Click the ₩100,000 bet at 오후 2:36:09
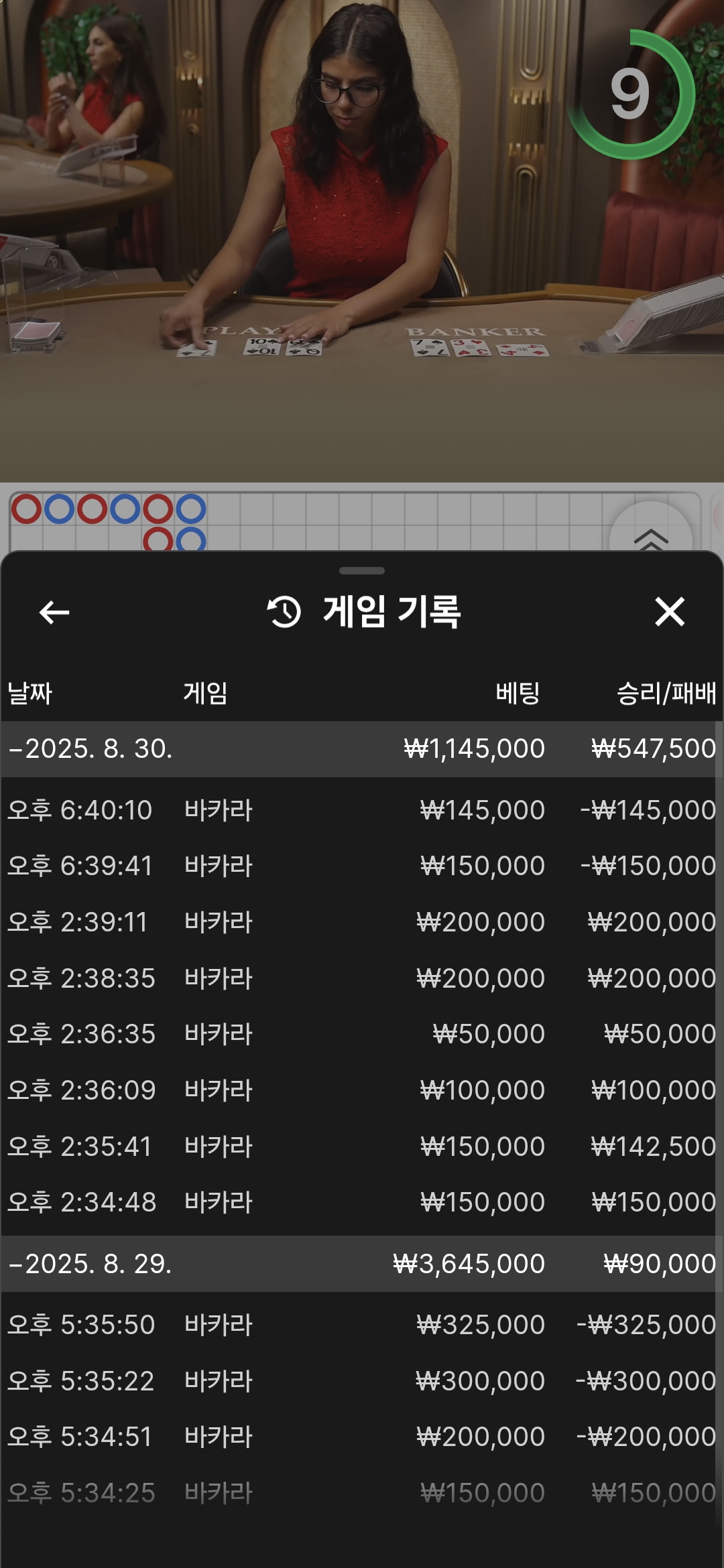This screenshot has height=1568, width=724. tap(483, 1090)
